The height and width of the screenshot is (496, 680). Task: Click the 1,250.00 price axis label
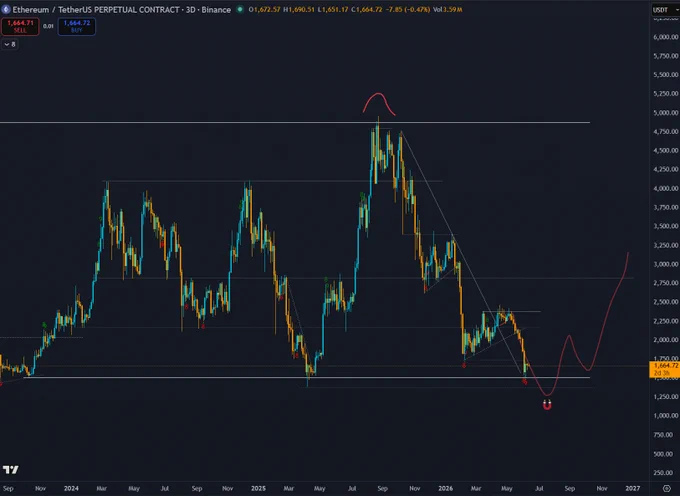[x=666, y=397]
